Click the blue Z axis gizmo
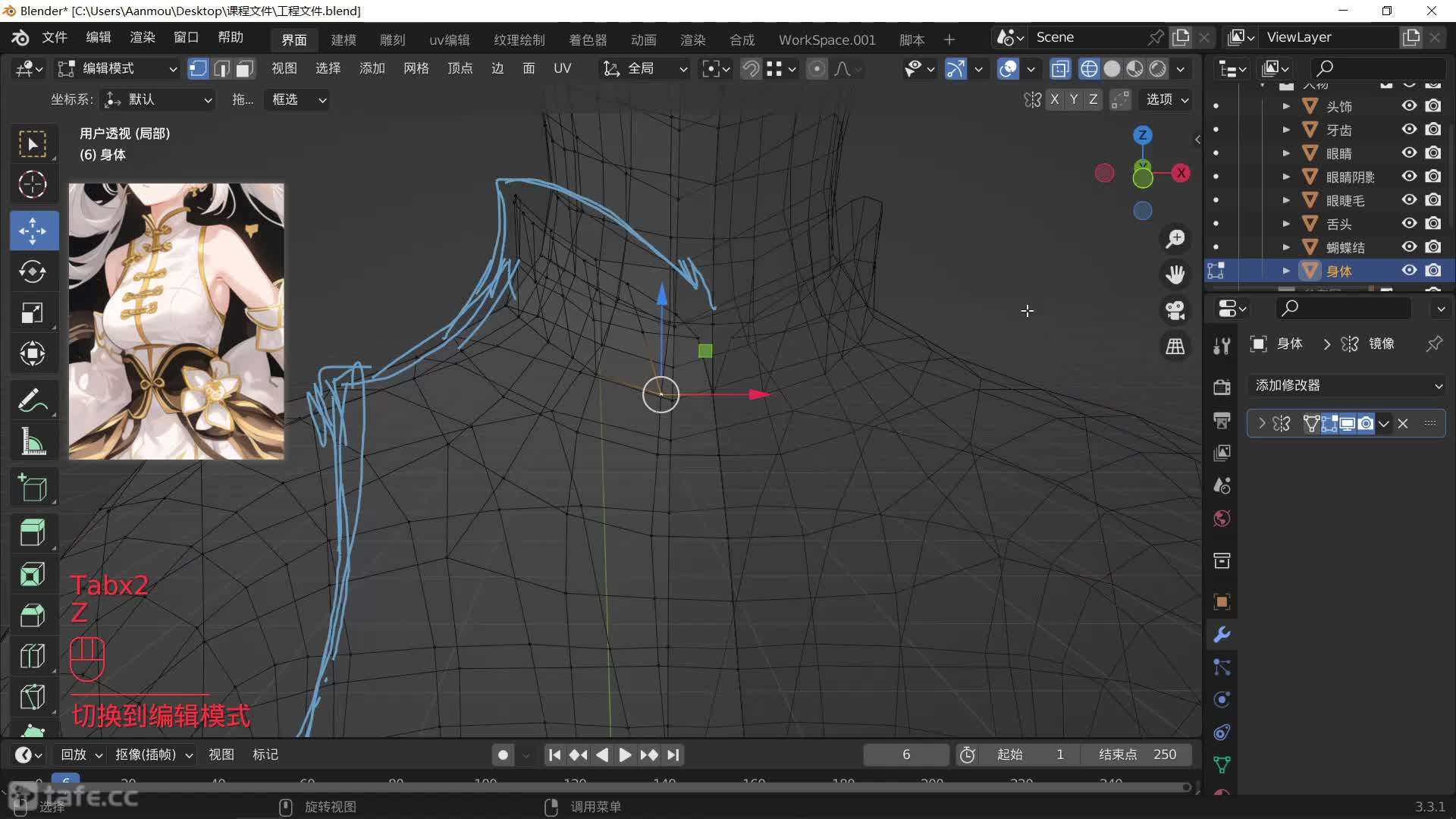This screenshot has height=819, width=1456. pyautogui.click(x=1142, y=136)
